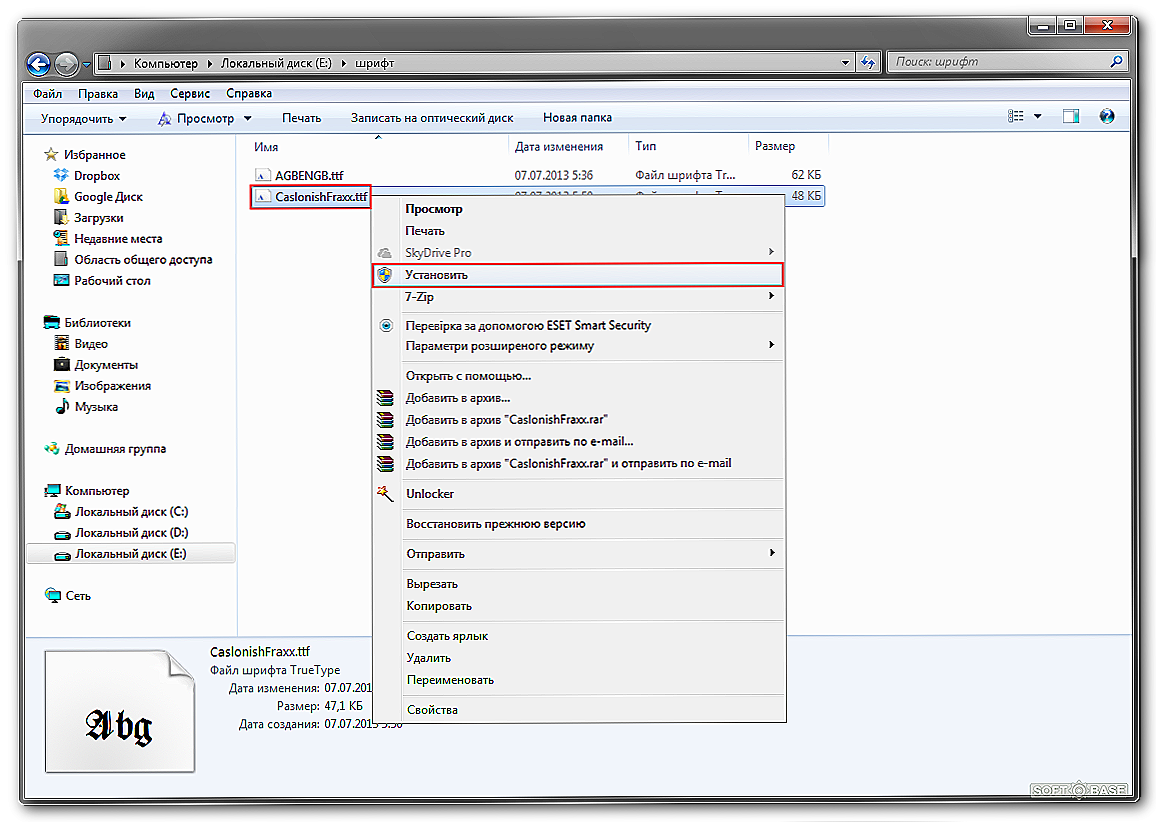Open Свойства from the context menu
Screen dimensions: 1156x822
[x=432, y=710]
